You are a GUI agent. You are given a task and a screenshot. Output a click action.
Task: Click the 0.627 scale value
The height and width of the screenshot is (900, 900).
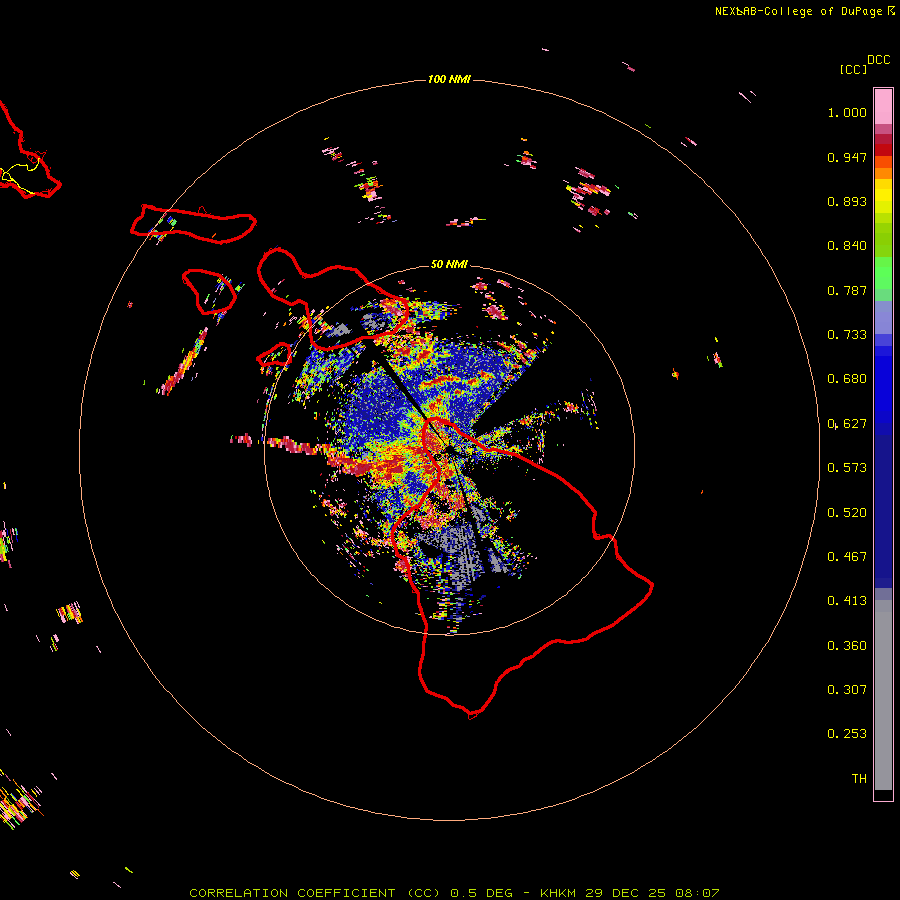click(x=847, y=424)
